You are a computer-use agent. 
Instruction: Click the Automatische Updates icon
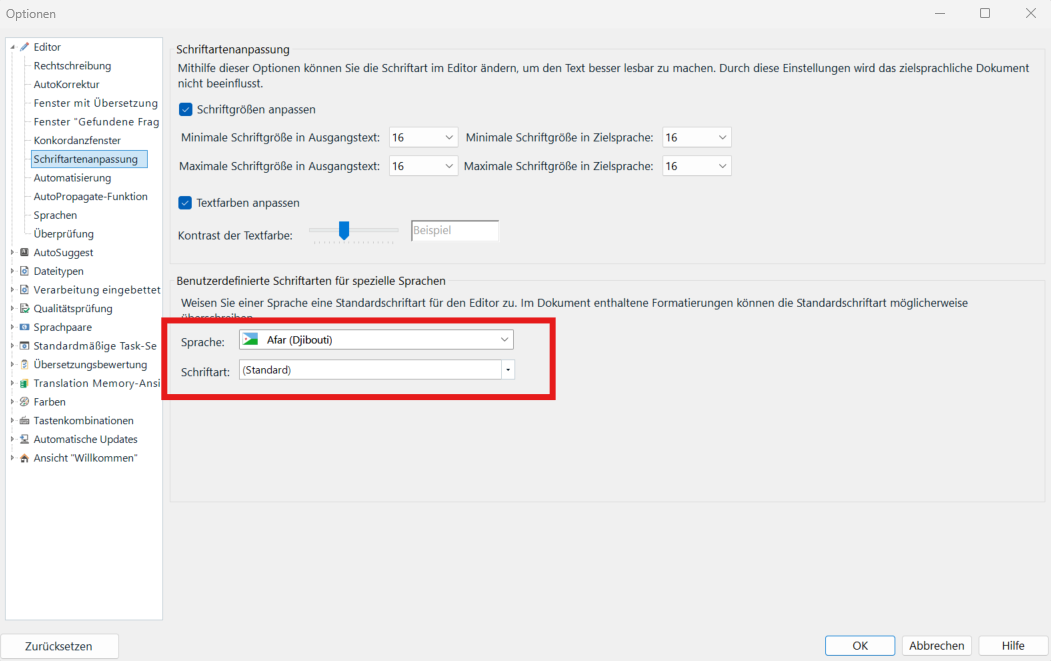25,439
